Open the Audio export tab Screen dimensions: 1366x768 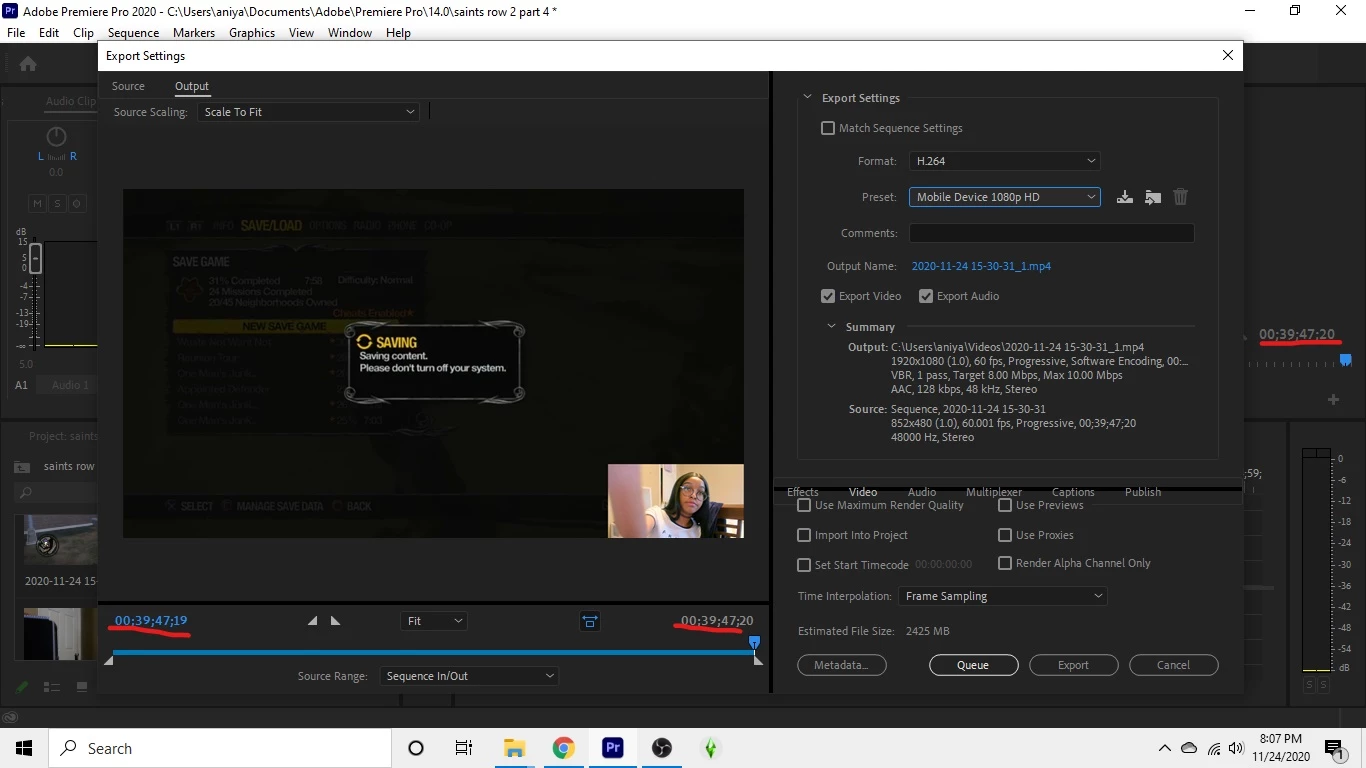coord(922,492)
